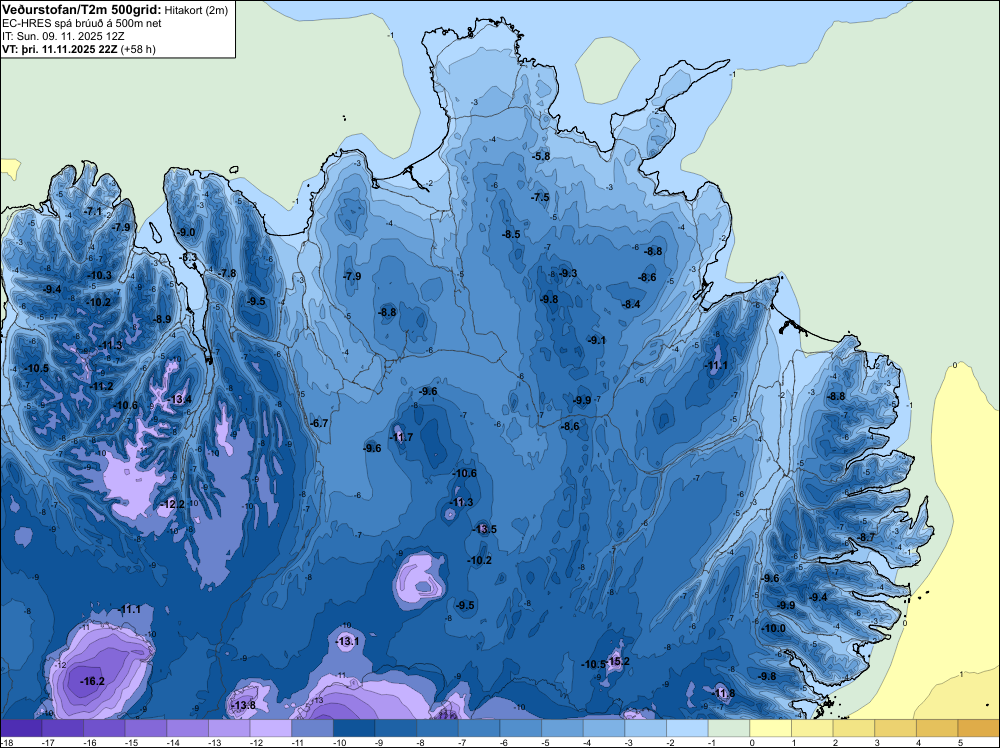Click the -9.1 temperature label
Viewport: 1000px width, 748px height.
(597, 341)
